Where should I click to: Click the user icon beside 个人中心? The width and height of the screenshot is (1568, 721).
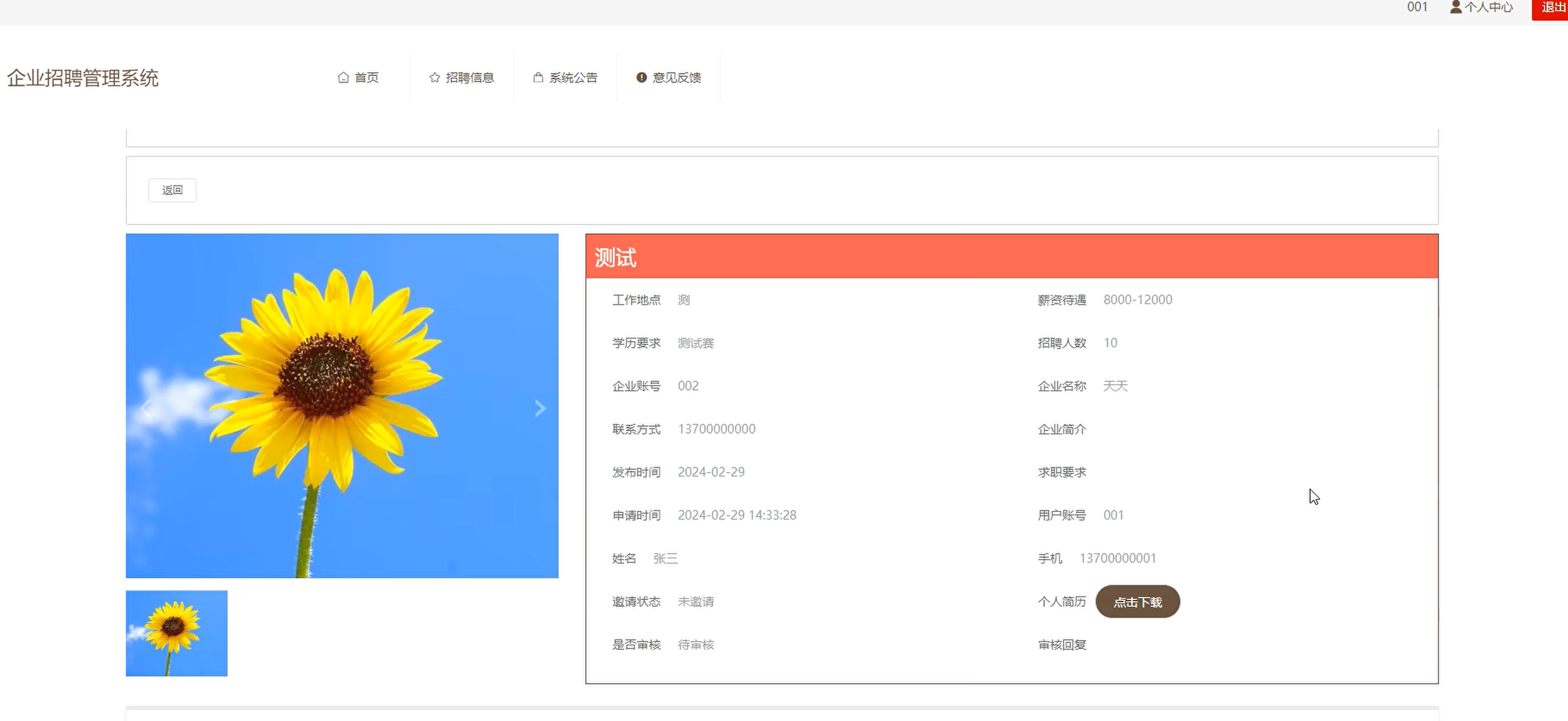pyautogui.click(x=1455, y=7)
